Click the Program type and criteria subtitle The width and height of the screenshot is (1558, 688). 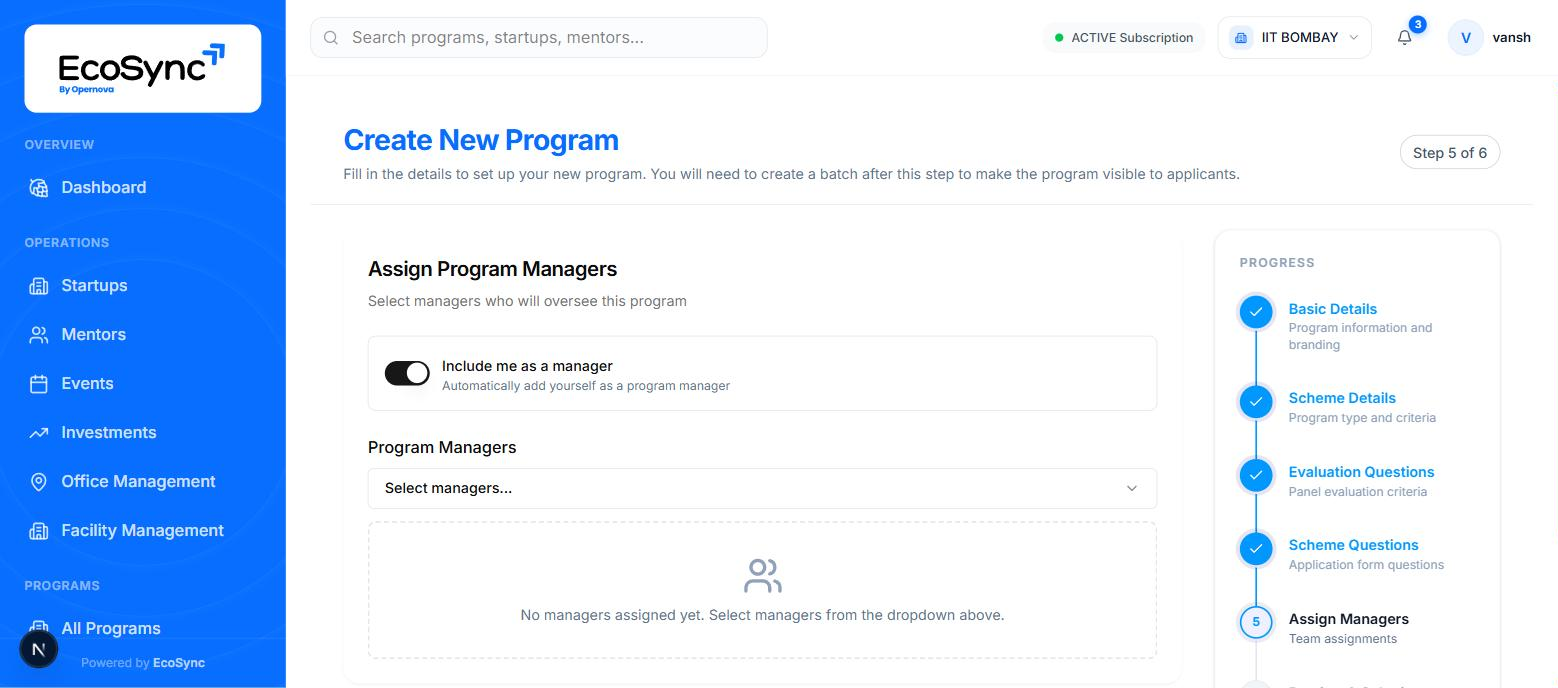pyautogui.click(x=1362, y=418)
